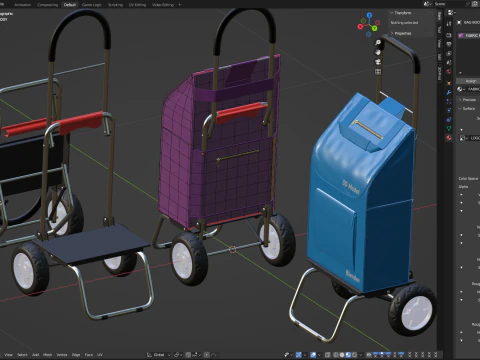Open the Face menu in viewport header
The image size is (480, 360).
89,355
